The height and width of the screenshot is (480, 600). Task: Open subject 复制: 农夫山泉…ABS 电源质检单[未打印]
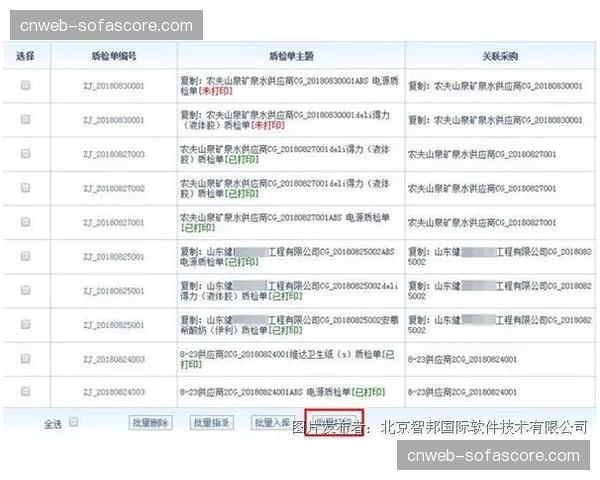[289, 86]
